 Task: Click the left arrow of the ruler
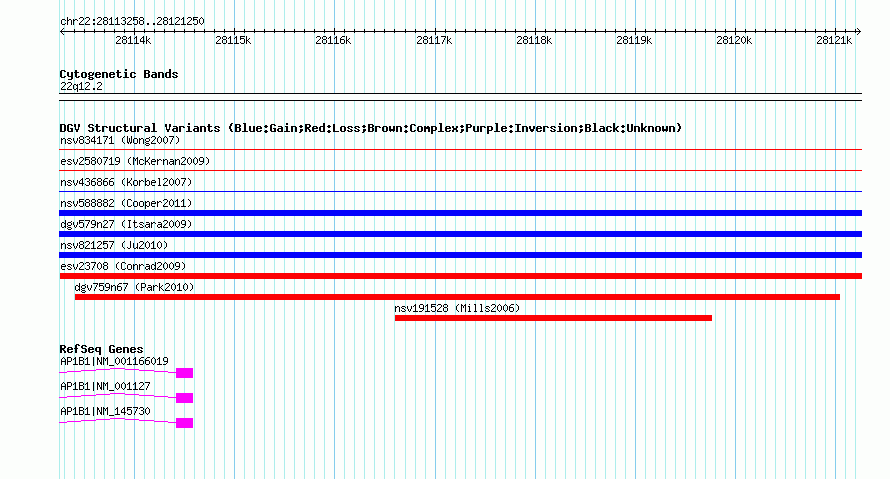tap(62, 31)
